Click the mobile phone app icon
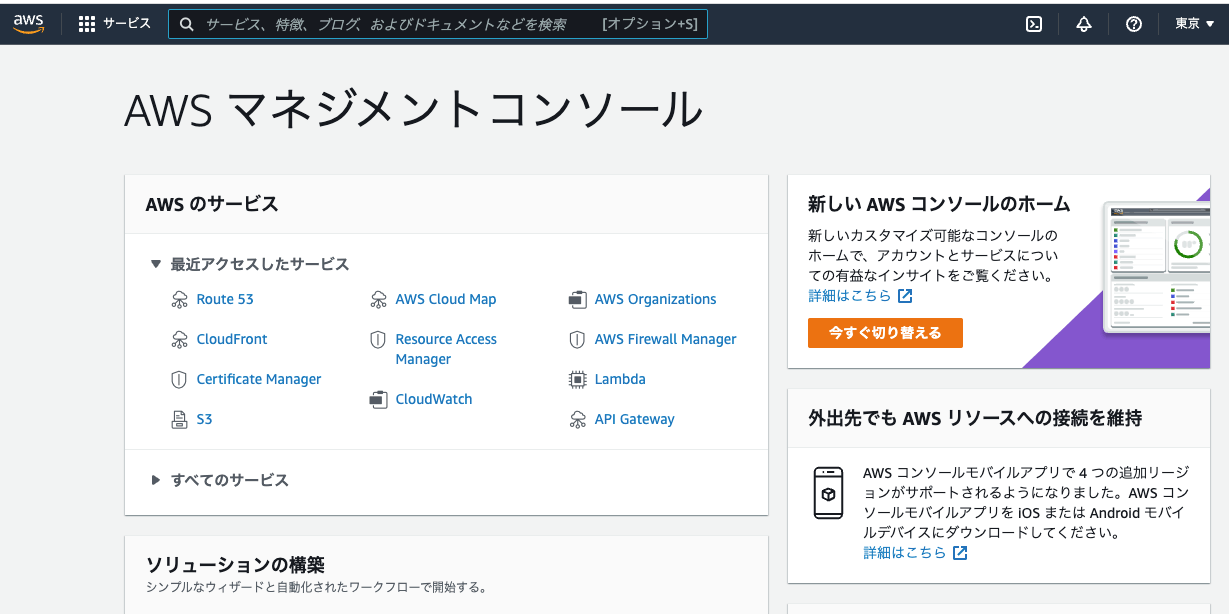This screenshot has width=1229, height=614. (x=828, y=493)
